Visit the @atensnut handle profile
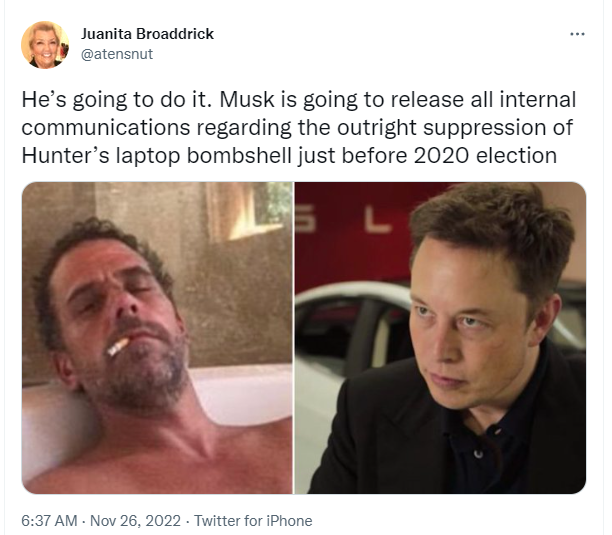The height and width of the screenshot is (535, 612). click(117, 54)
